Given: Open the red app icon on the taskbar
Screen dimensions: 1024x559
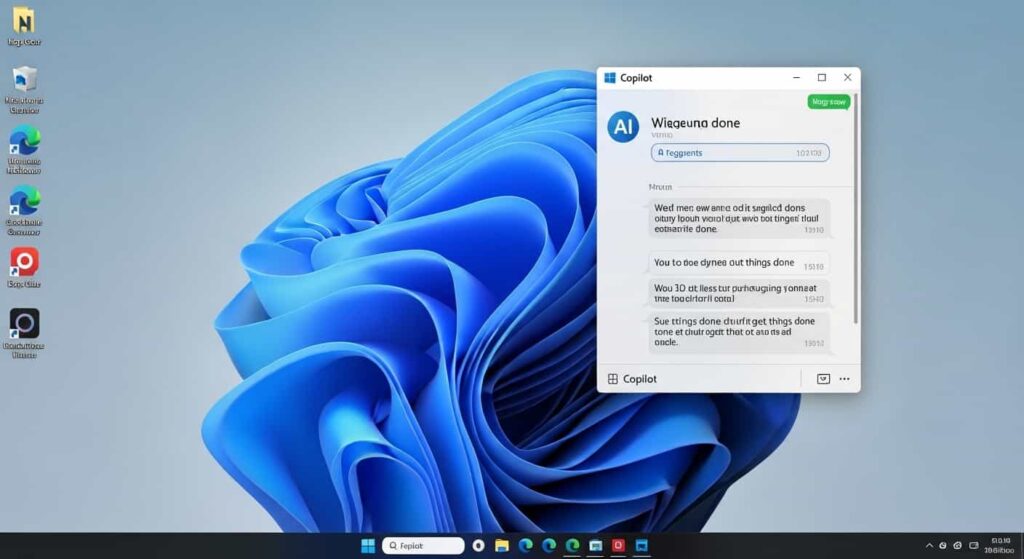Looking at the screenshot, I should (x=618, y=545).
